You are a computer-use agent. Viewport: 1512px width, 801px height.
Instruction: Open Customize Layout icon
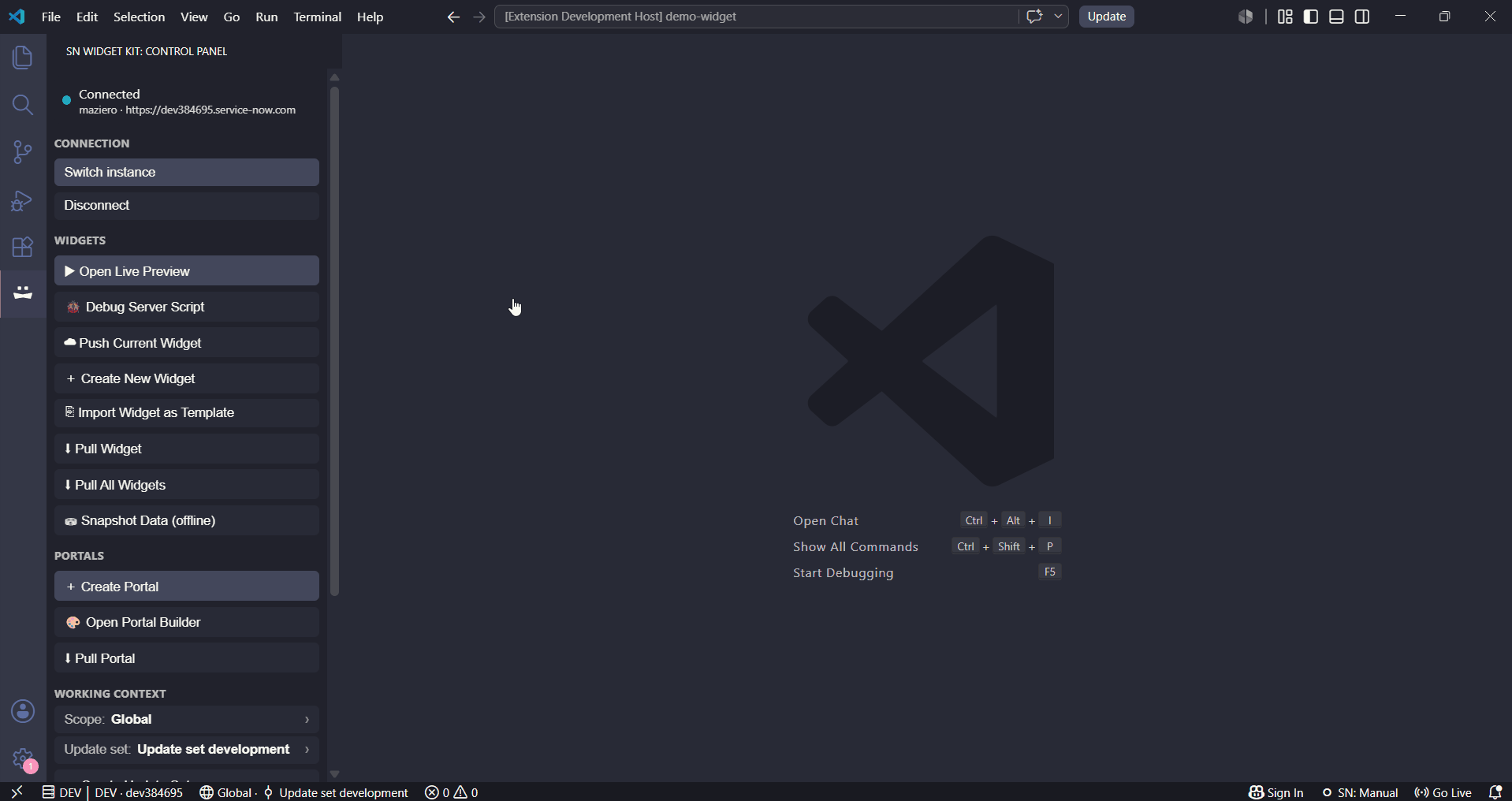[x=1285, y=17]
